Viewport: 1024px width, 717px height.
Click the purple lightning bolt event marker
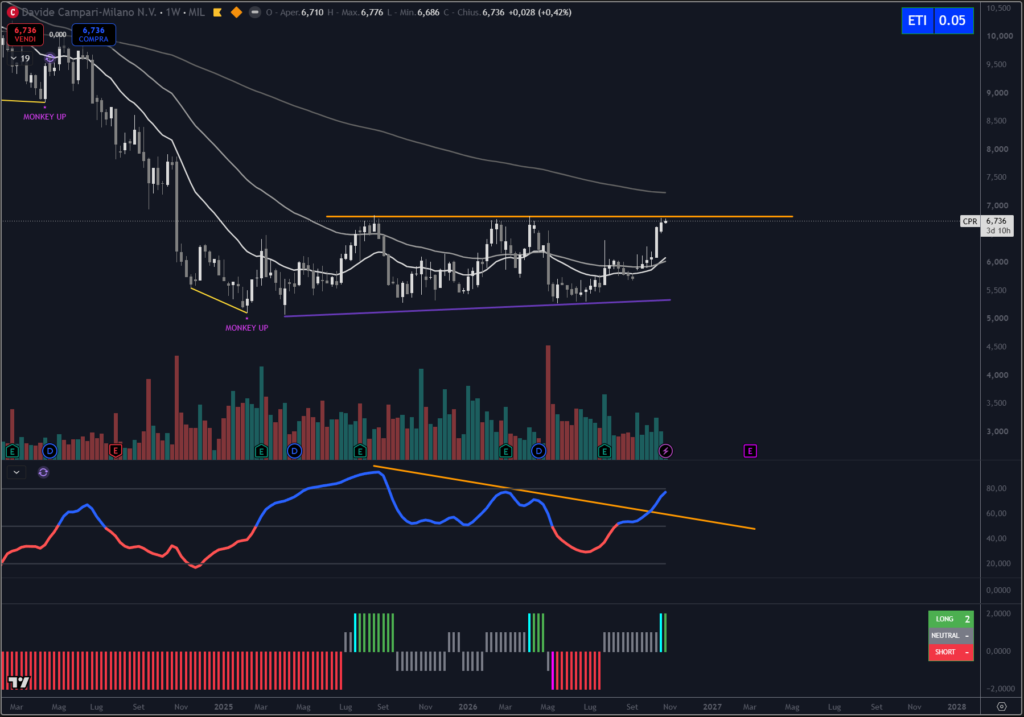[x=665, y=451]
